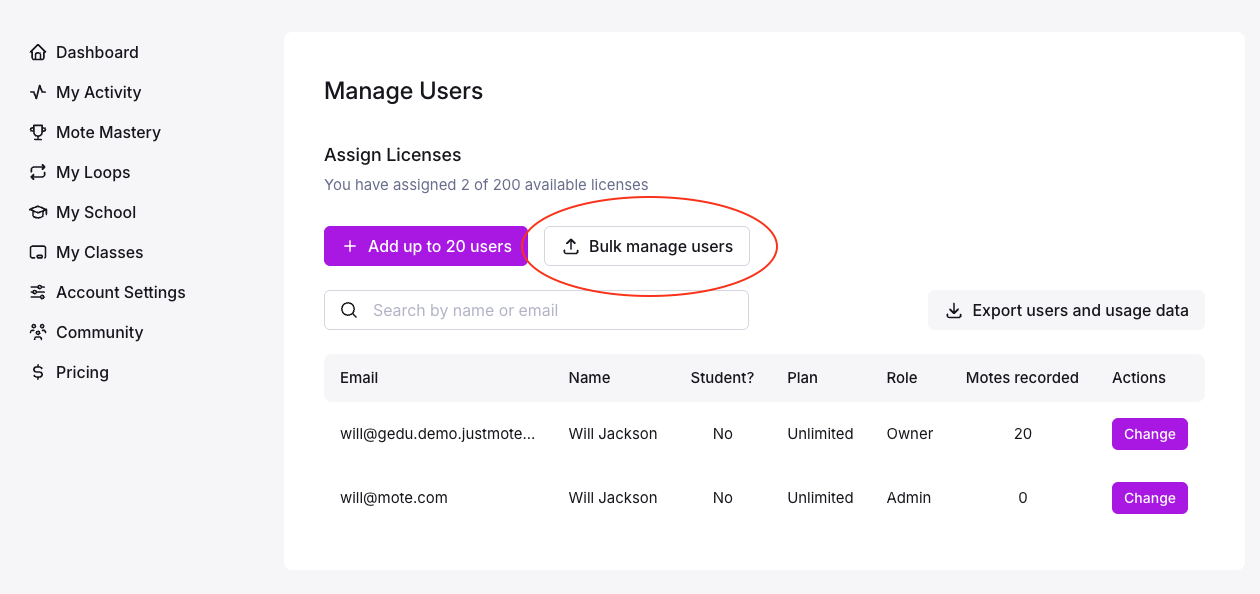Open Dashboard from the sidebar
The width and height of the screenshot is (1260, 594).
click(97, 52)
